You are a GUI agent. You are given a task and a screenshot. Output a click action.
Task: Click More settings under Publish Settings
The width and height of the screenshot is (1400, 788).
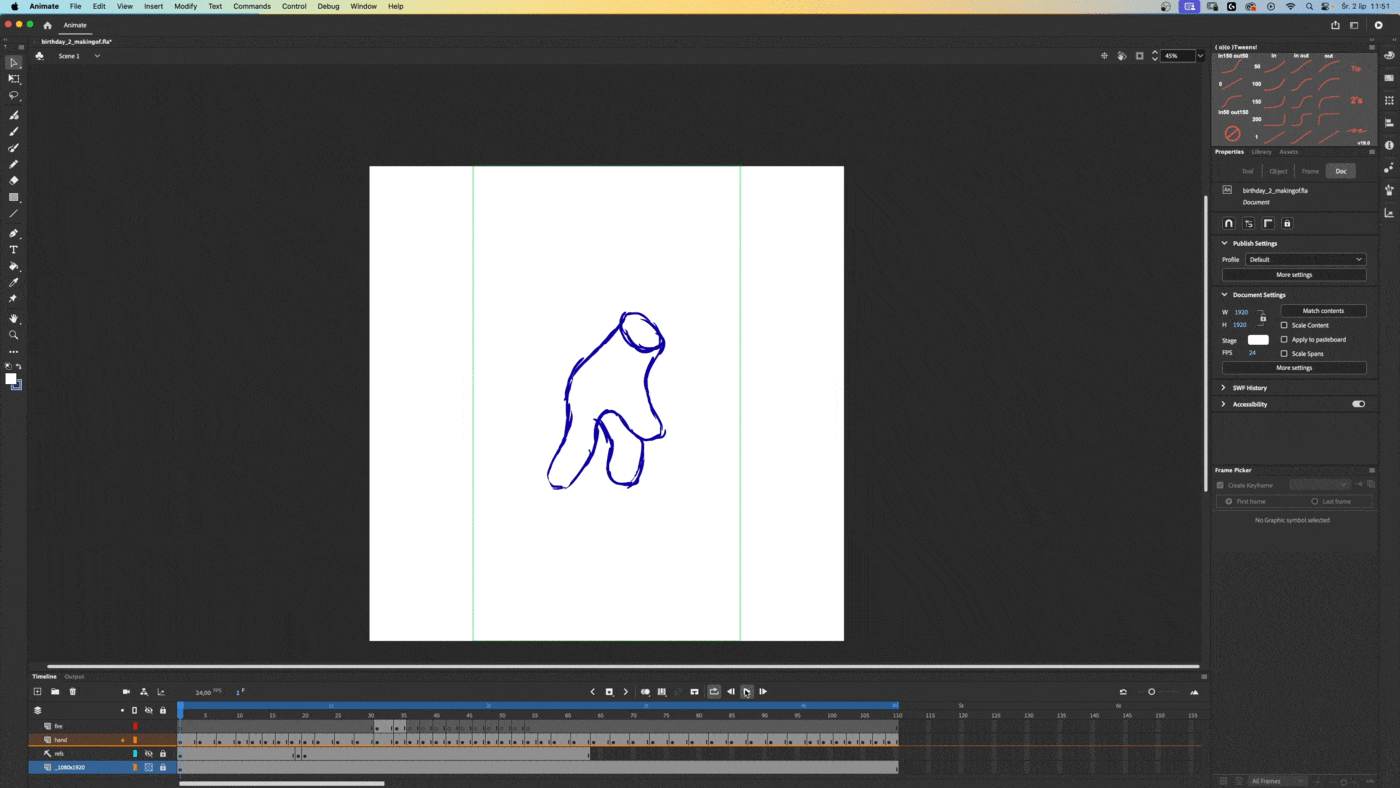[x=1293, y=275]
